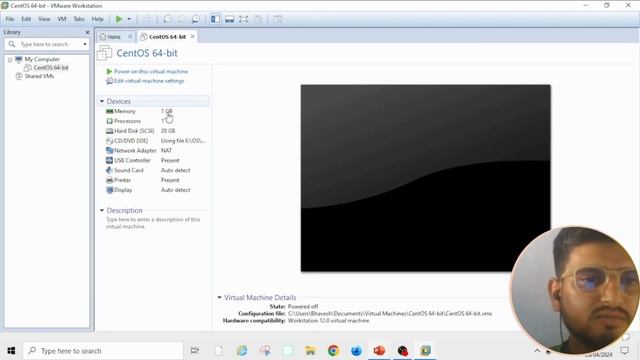Click the 20 GB hard disk value

(168, 131)
